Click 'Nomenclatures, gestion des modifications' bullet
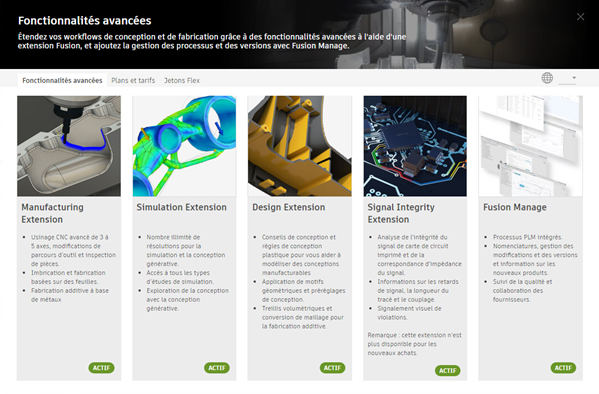 535,259
